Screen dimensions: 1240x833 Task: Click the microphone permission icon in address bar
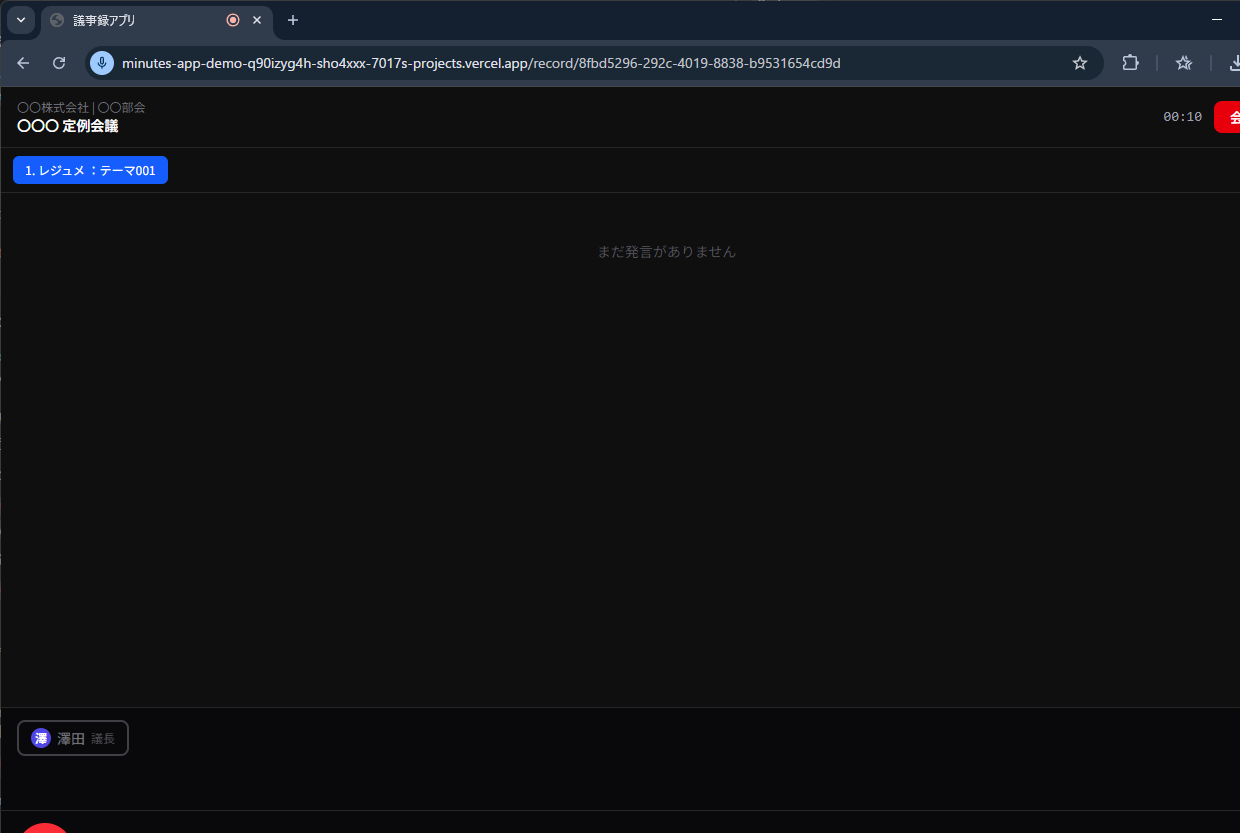102,63
